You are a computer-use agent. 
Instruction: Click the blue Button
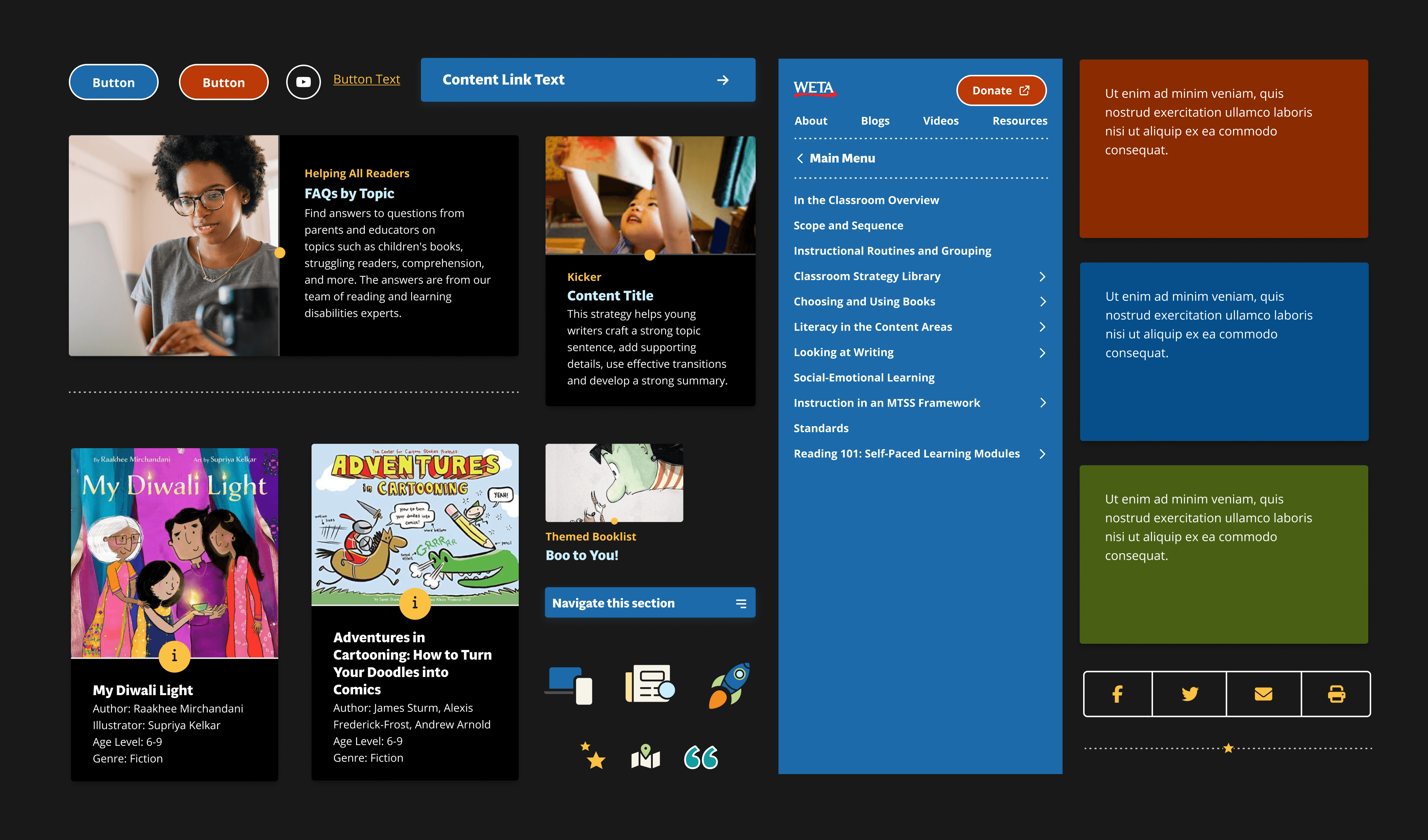coord(113,82)
